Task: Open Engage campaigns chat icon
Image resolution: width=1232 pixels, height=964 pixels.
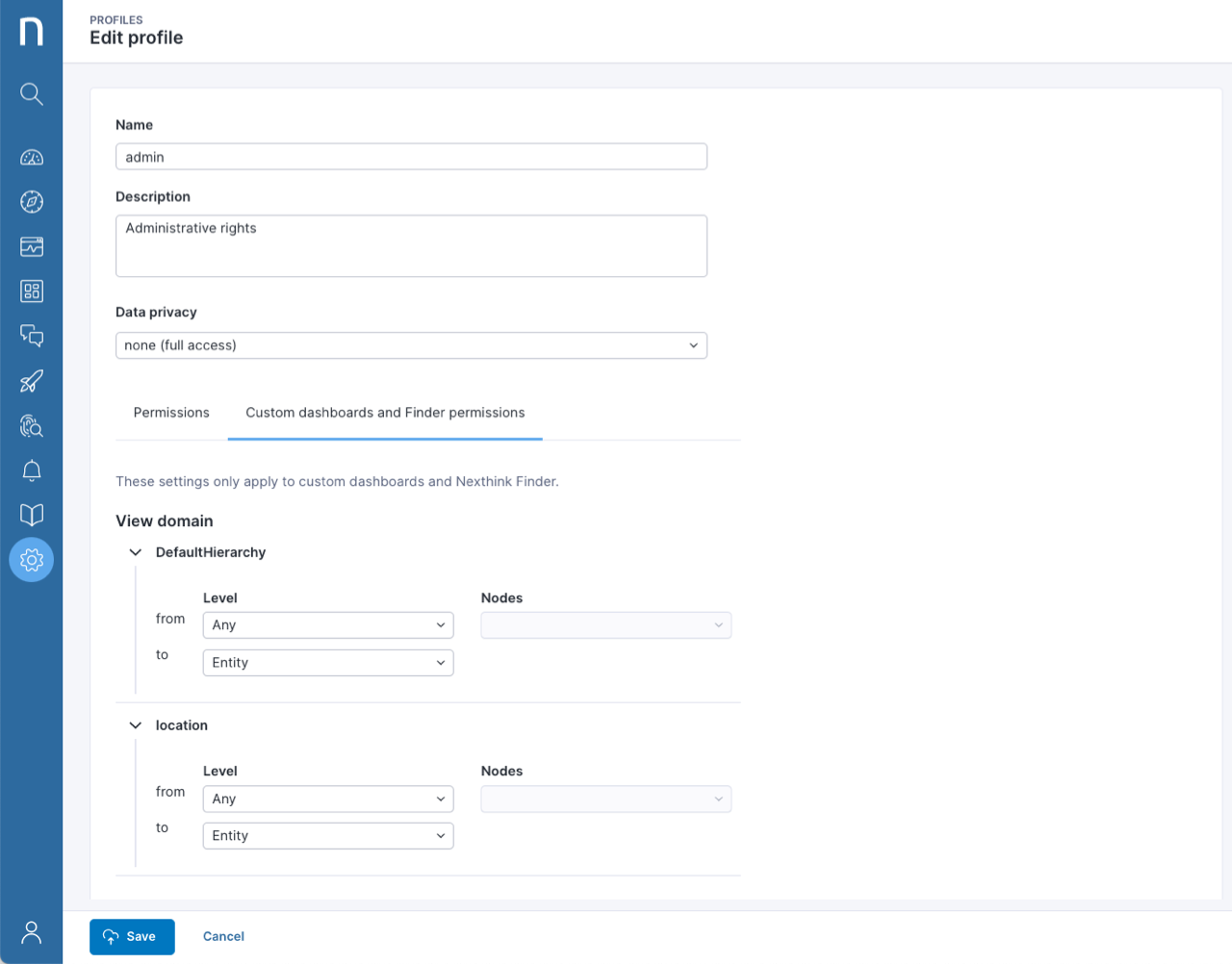Action: pos(31,336)
